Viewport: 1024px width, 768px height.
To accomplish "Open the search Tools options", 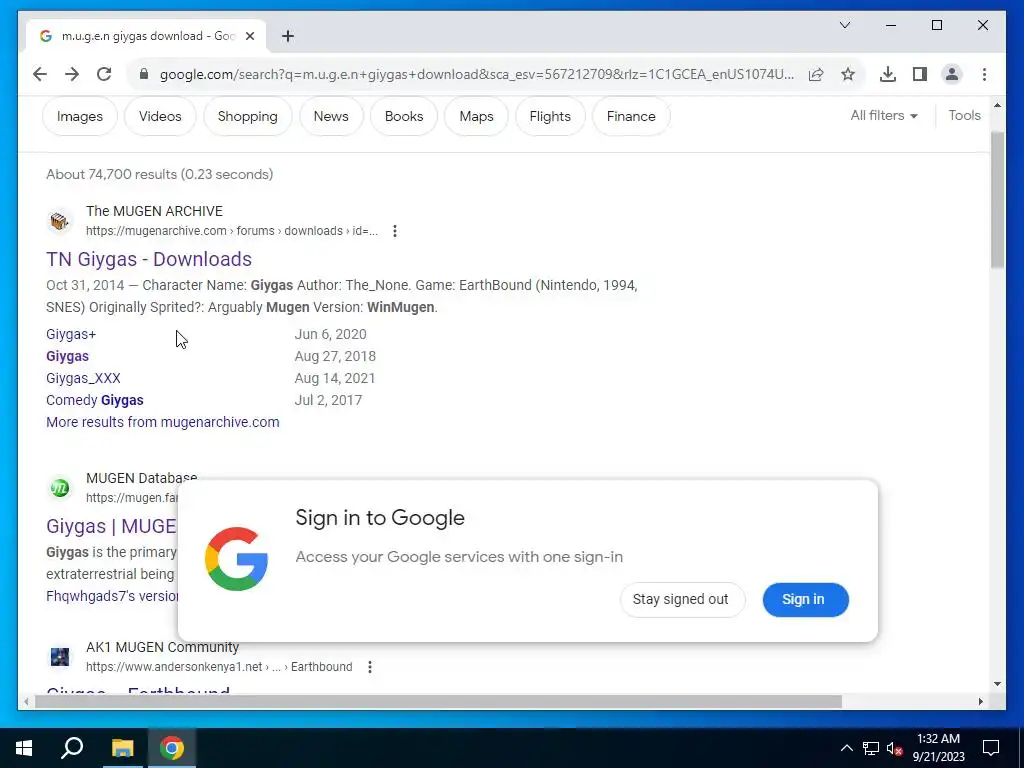I will [x=965, y=116].
